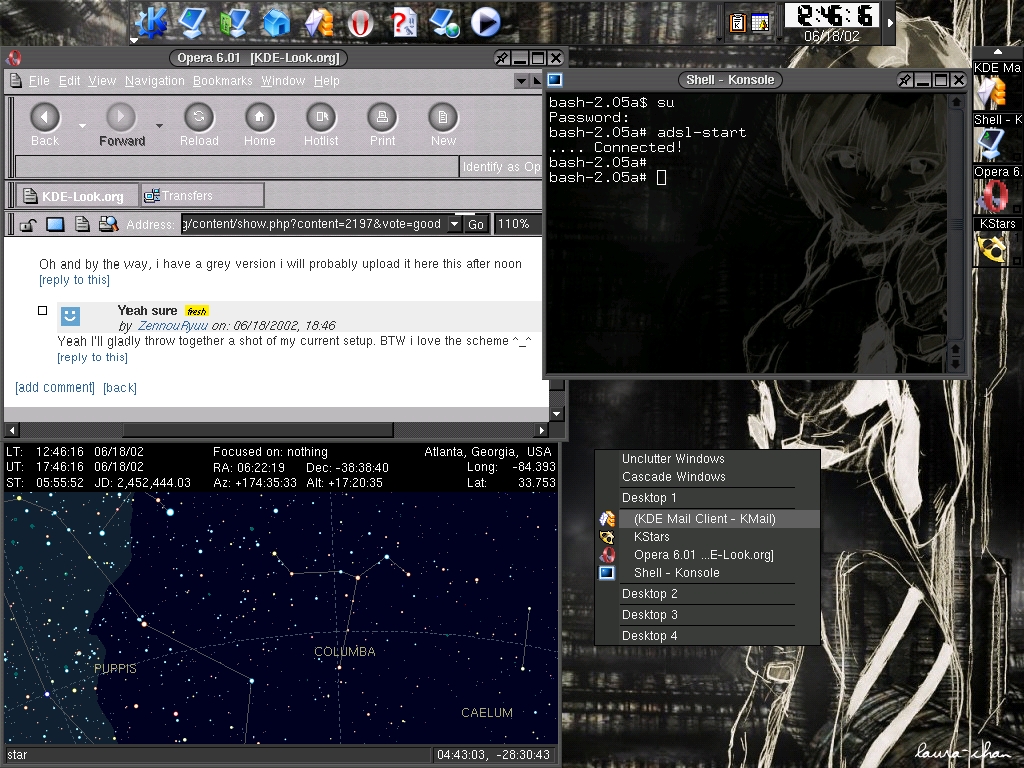
Task: Open ZennouRyuu user profile link
Action: click(x=172, y=326)
